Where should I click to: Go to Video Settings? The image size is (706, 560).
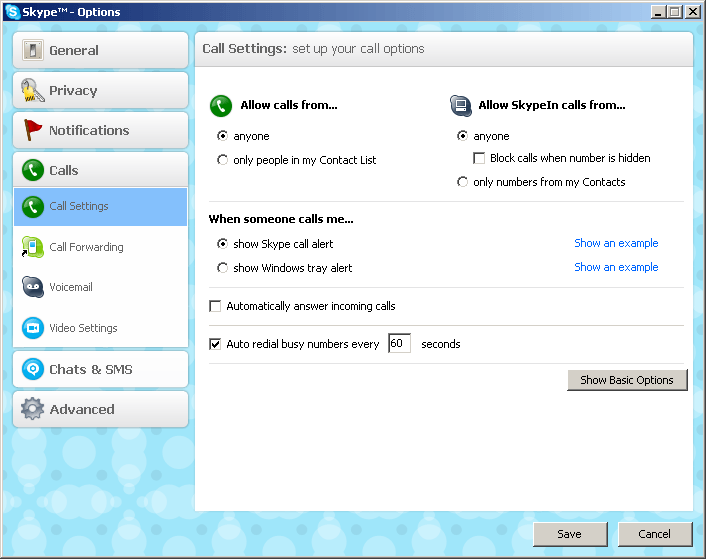[100, 328]
